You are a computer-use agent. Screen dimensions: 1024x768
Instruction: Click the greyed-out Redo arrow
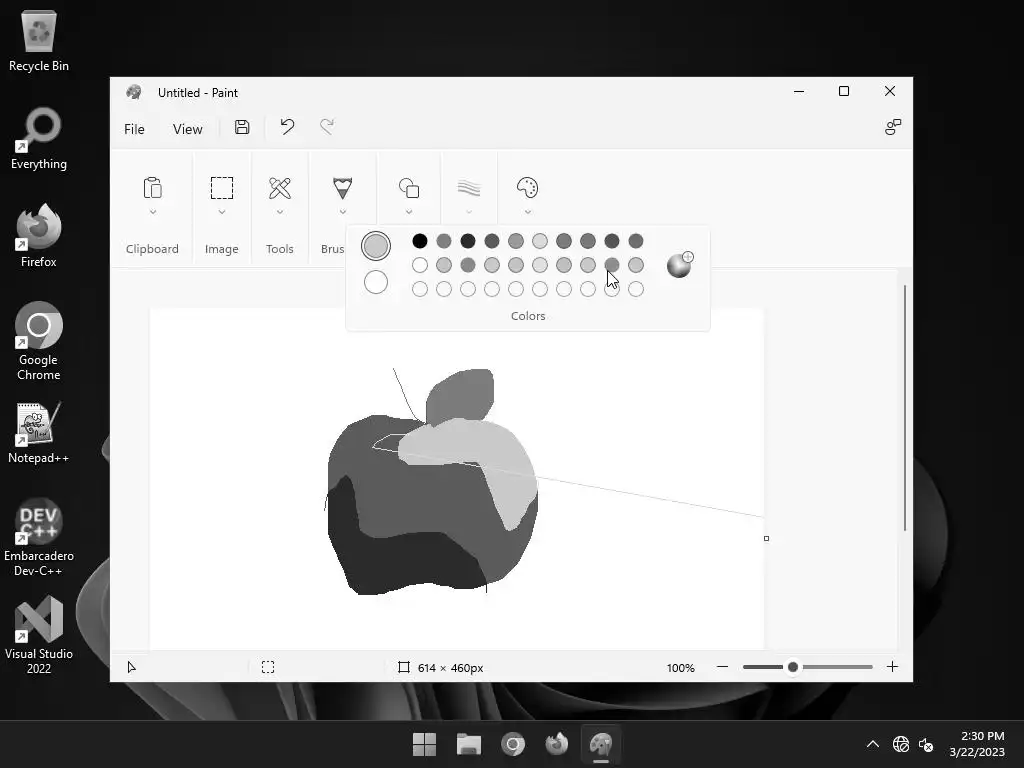click(x=327, y=127)
